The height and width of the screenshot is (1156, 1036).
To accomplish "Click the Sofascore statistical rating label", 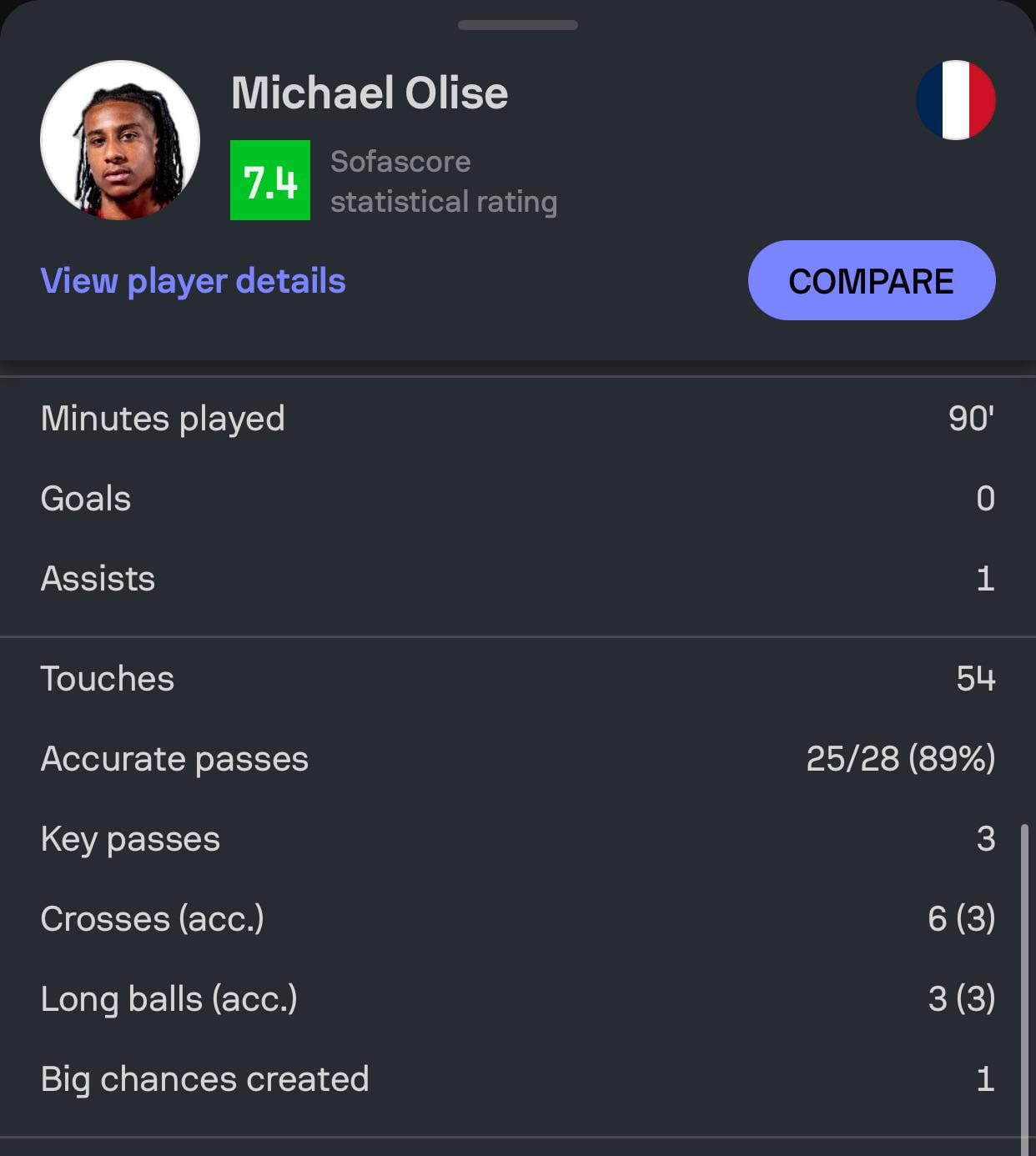I will pos(443,181).
